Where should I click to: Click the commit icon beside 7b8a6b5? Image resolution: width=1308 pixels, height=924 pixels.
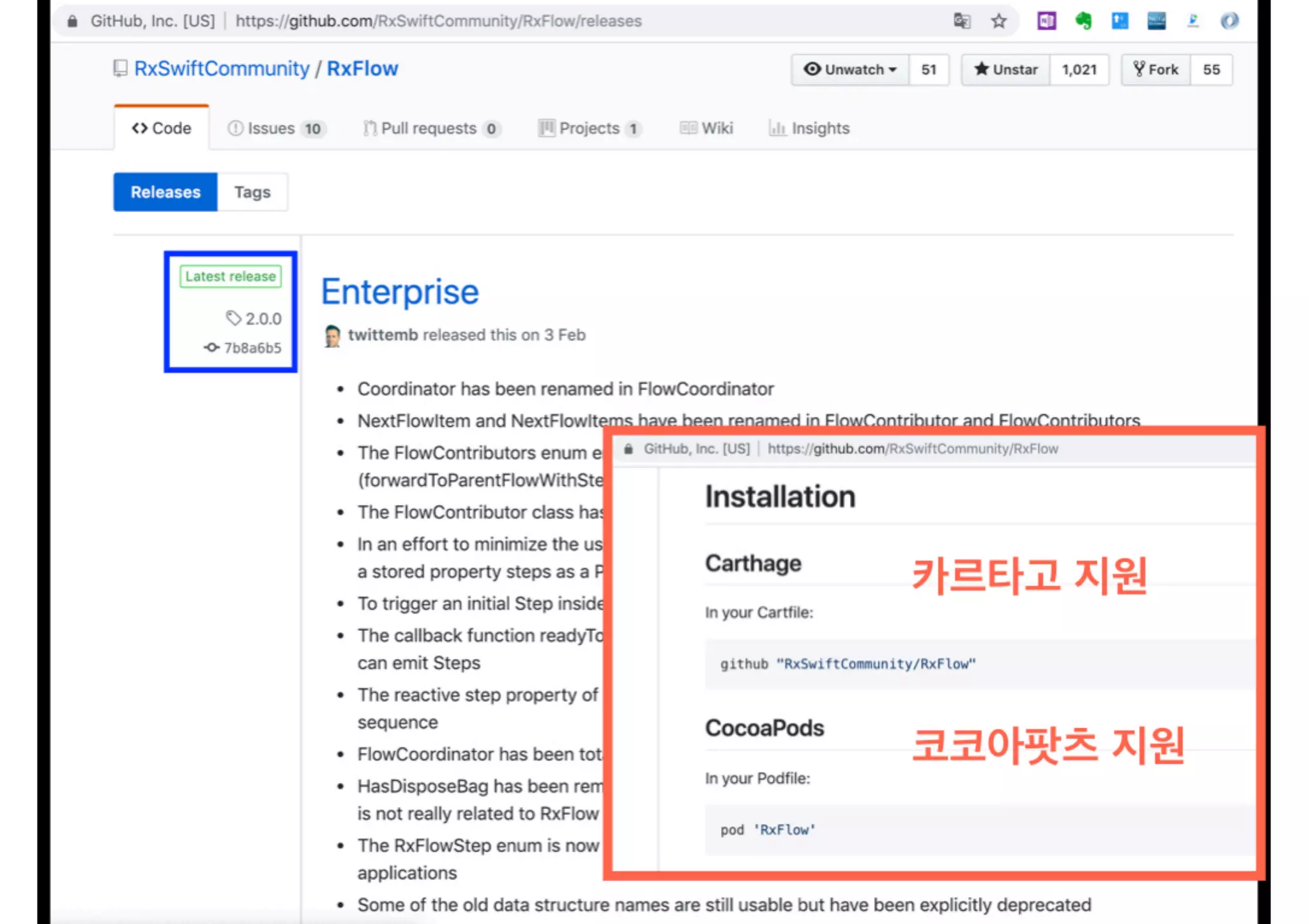tap(211, 347)
